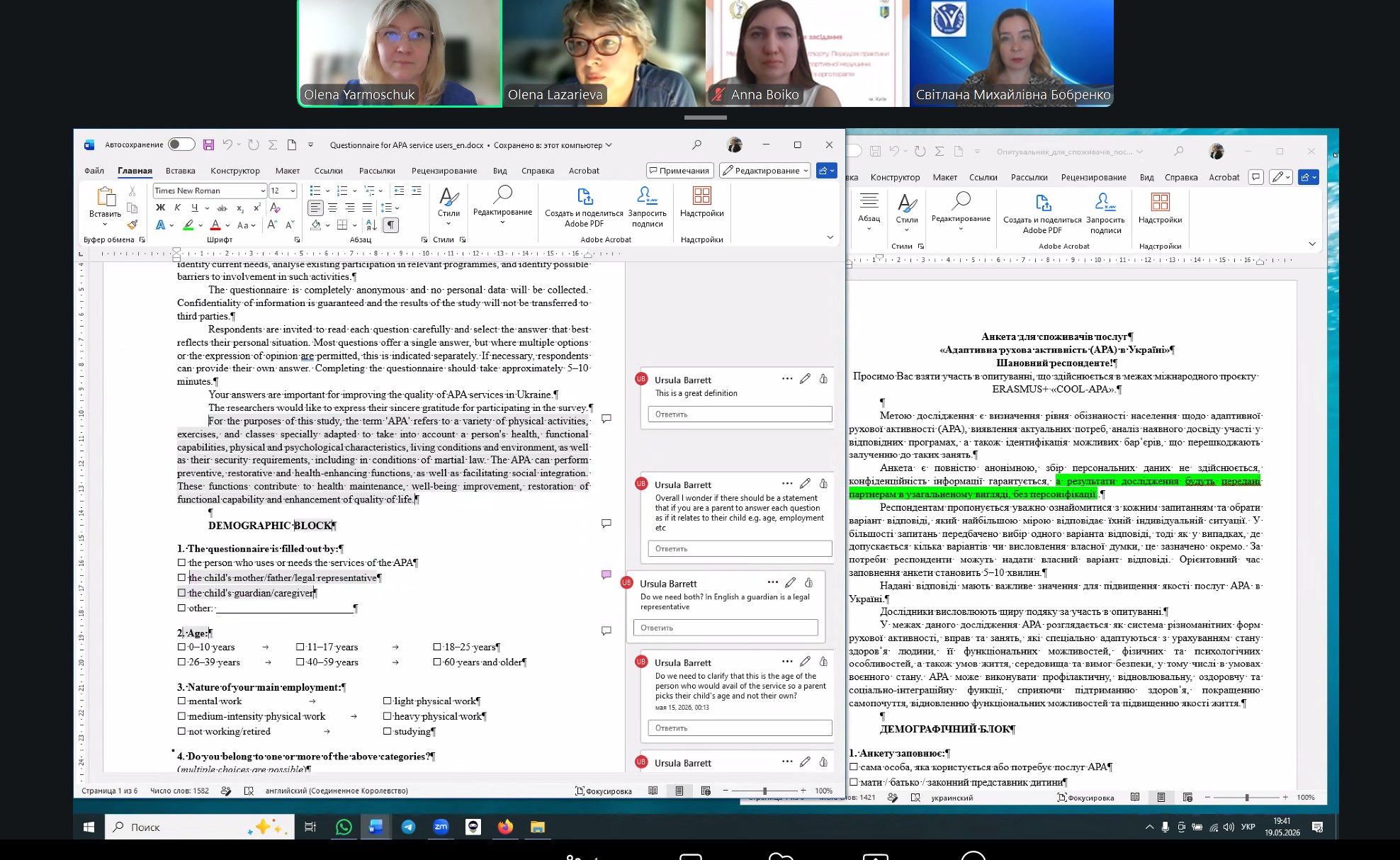Viewport: 1400px width, 860px height.
Task: Click УКР keyboard language indicator
Action: 1248,827
